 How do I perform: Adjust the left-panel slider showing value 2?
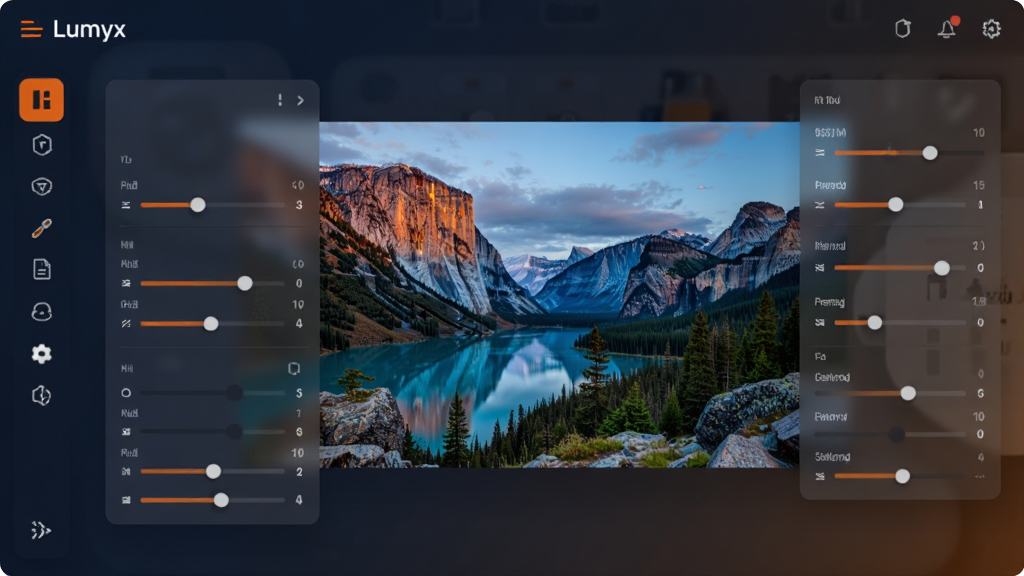click(x=212, y=472)
